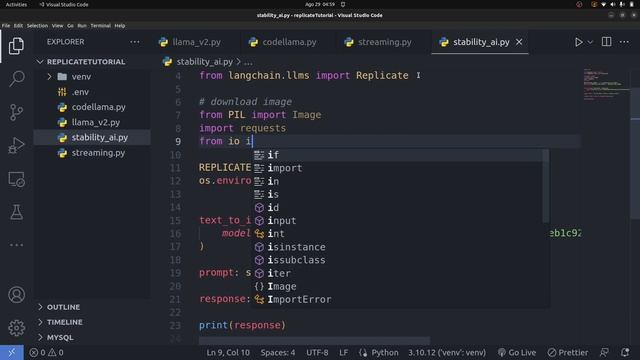The height and width of the screenshot is (360, 640).
Task: Open llama_v2.py in explorer
Action: coord(92,122)
